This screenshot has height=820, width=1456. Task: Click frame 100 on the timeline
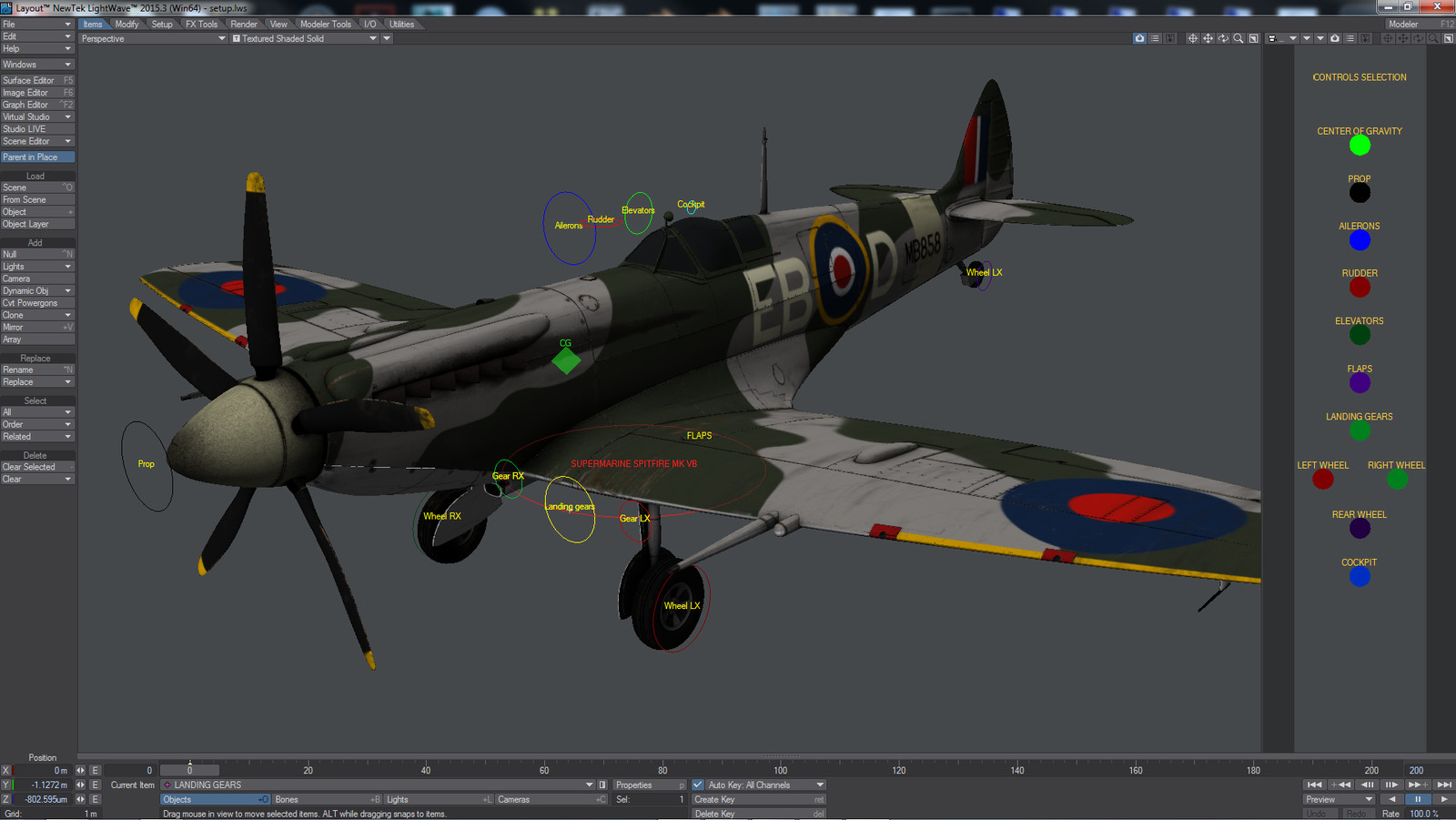pyautogui.click(x=780, y=770)
